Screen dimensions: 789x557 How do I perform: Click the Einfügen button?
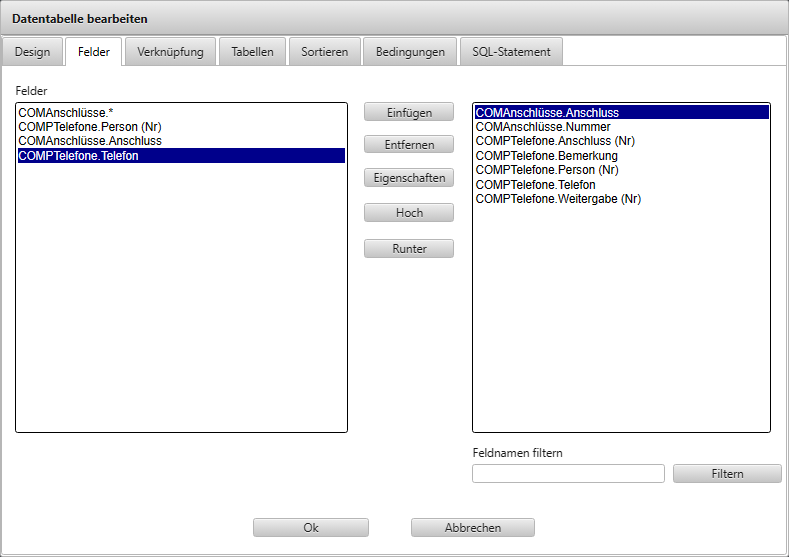tap(409, 112)
